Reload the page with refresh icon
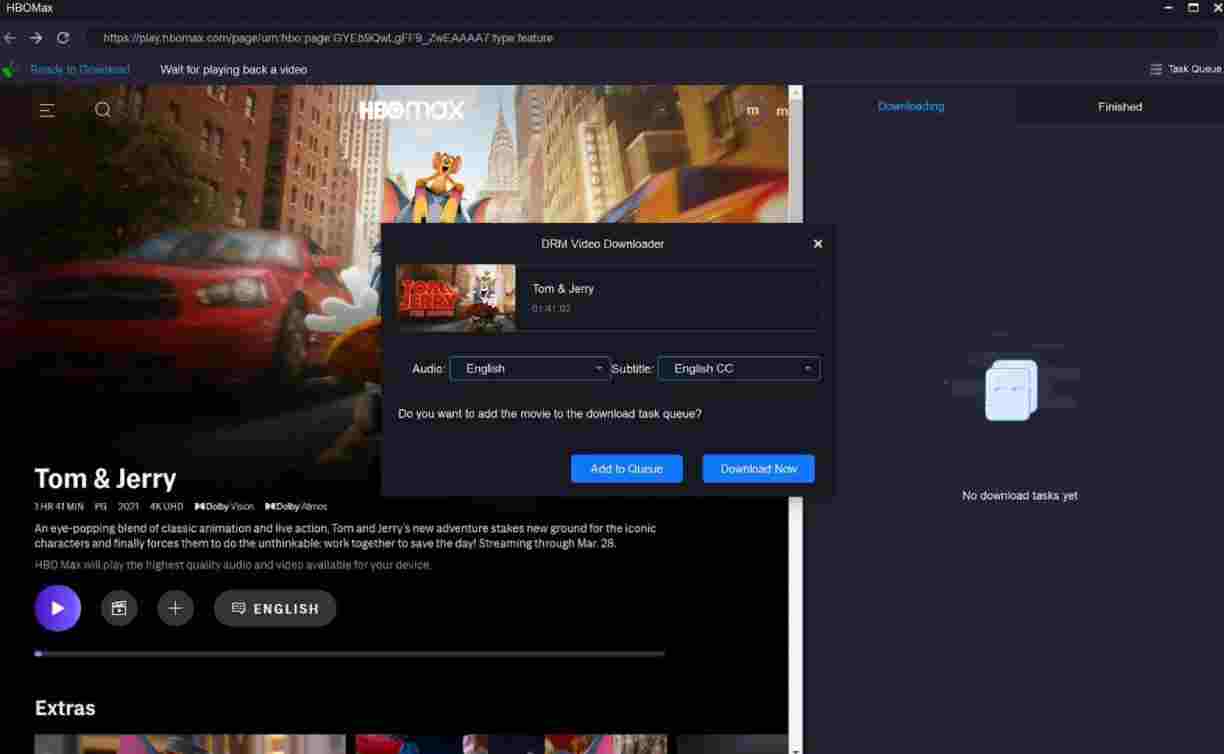 63,38
